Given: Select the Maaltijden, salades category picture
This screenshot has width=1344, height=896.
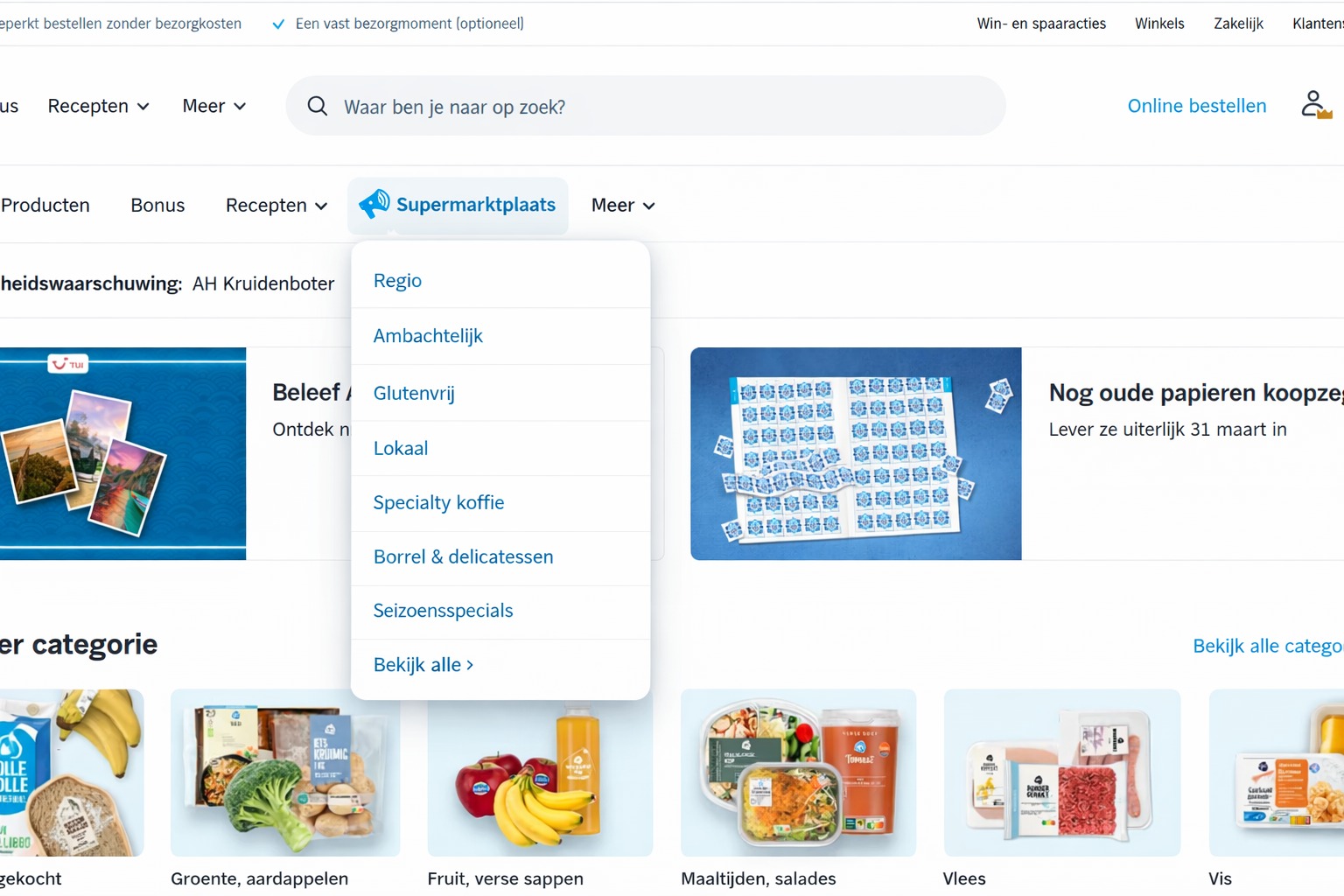Looking at the screenshot, I should point(798,773).
